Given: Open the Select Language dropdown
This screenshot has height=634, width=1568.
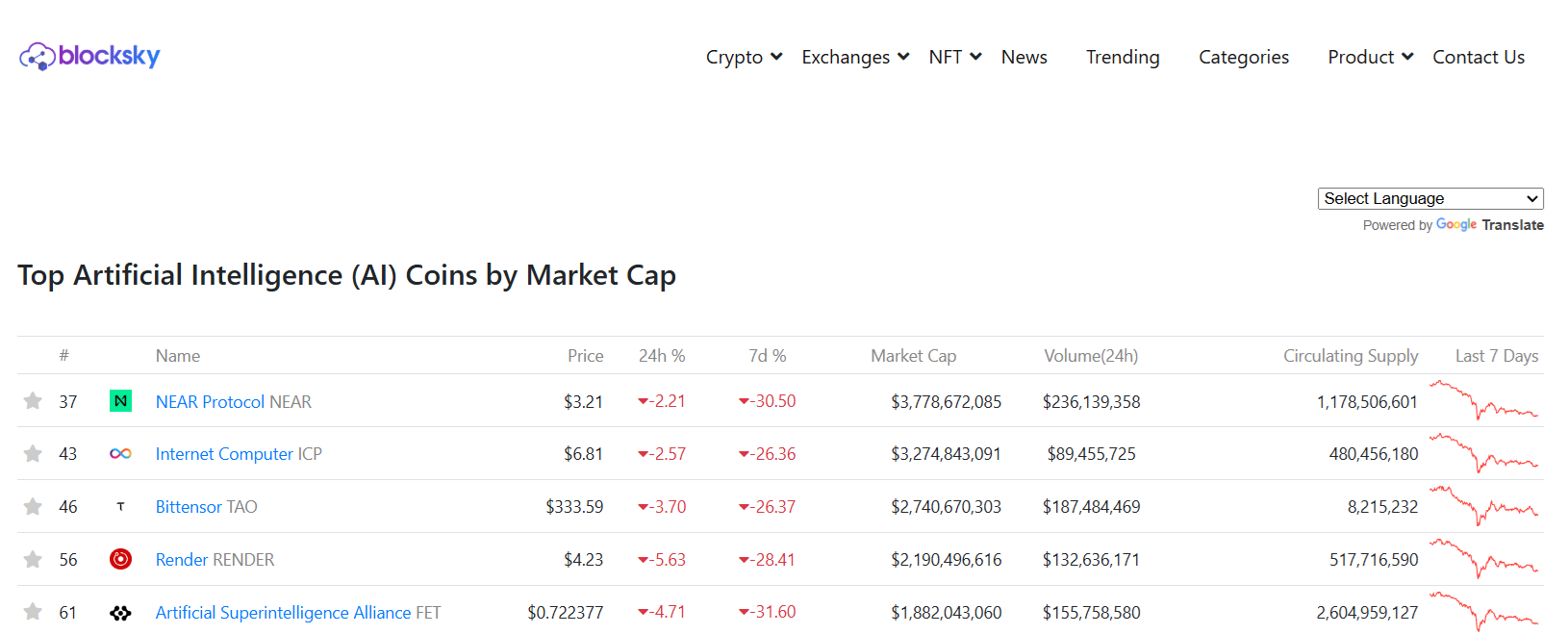Looking at the screenshot, I should click(x=1430, y=198).
